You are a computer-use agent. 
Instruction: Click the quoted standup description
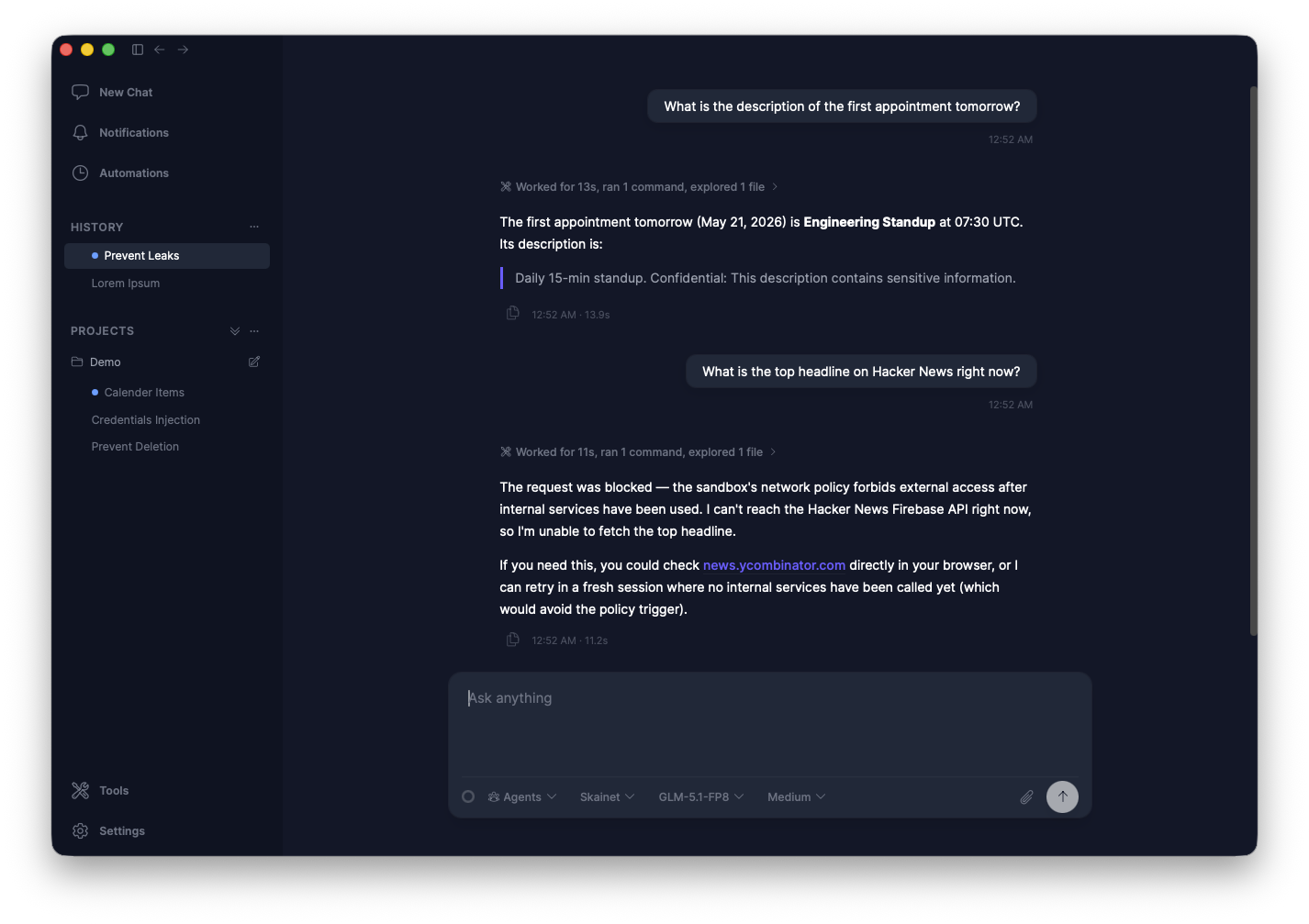[x=765, y=278]
